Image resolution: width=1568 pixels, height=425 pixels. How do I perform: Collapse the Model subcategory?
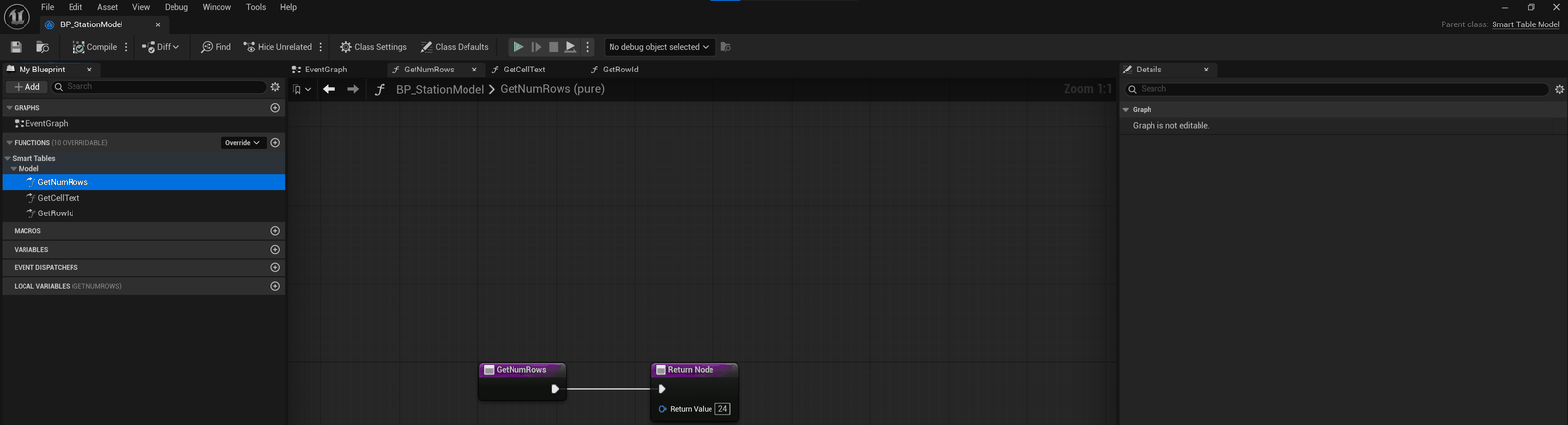(x=14, y=169)
